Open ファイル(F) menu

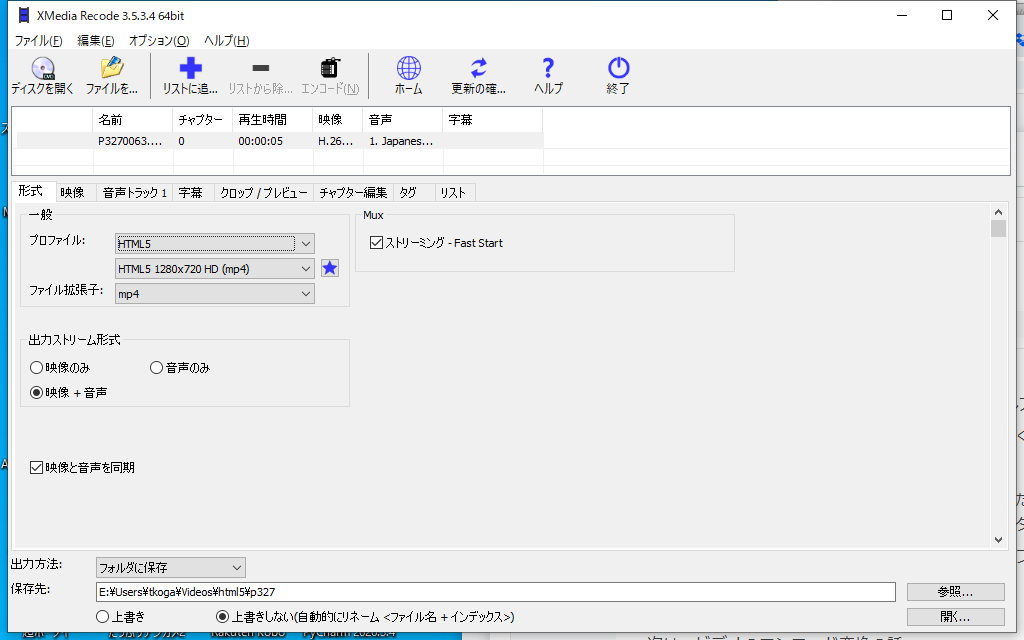39,40
